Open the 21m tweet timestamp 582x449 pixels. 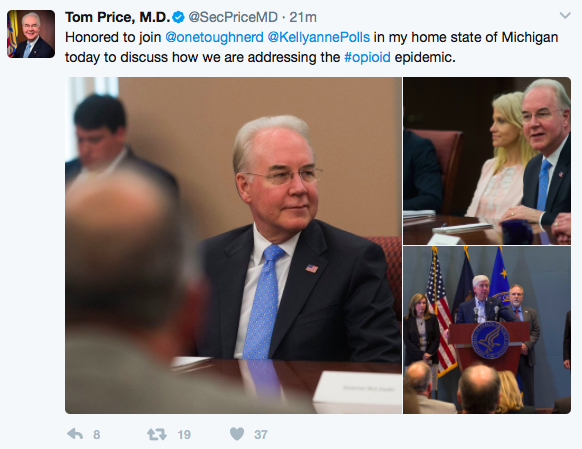303,17
